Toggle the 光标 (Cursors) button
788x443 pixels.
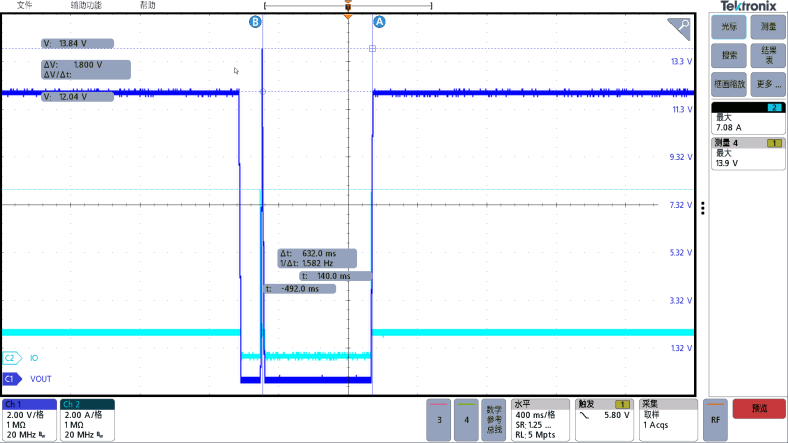[730, 27]
